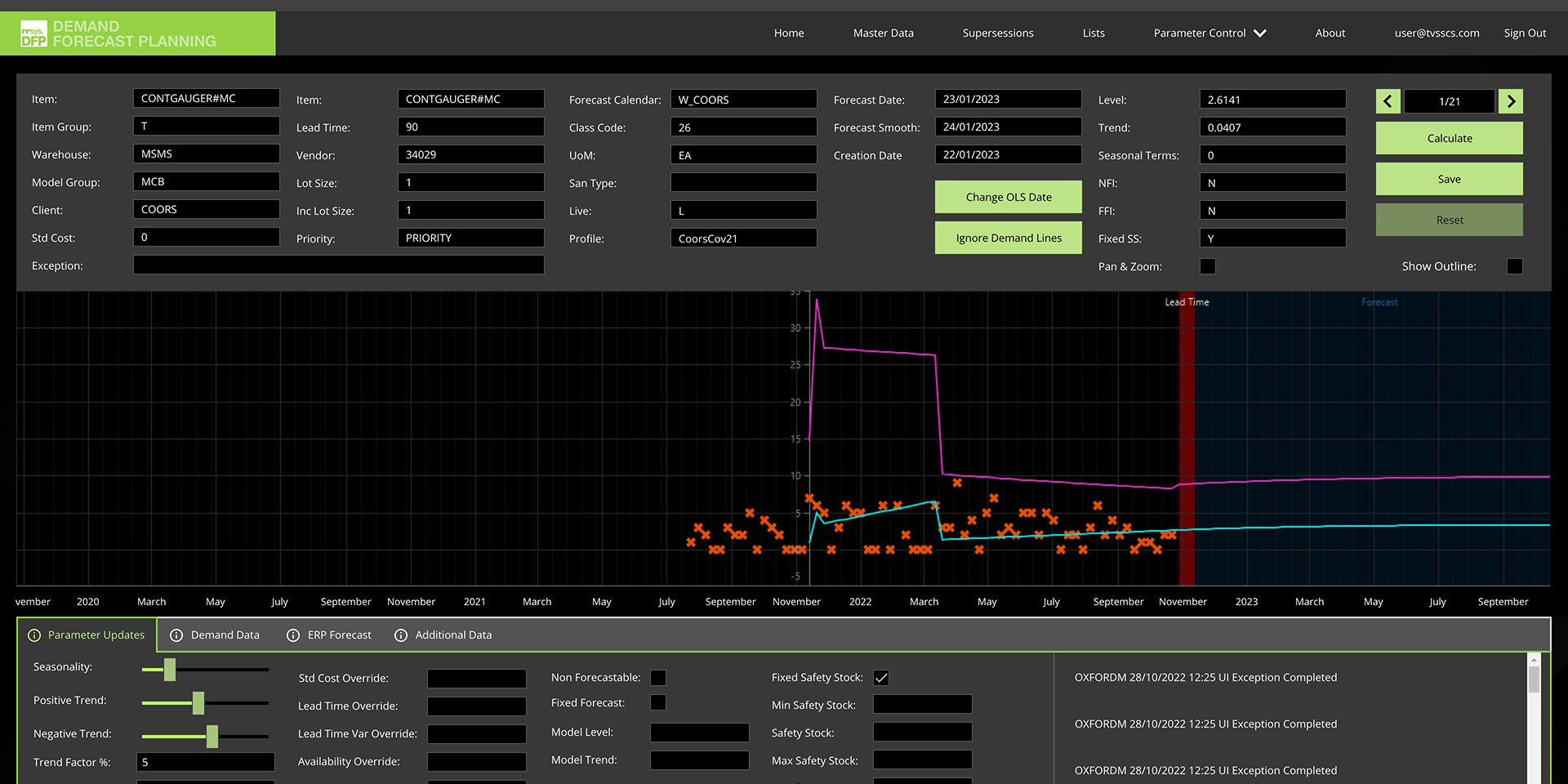Adjust the Seasonality slider handle
This screenshot has height=784, width=1568.
(170, 670)
